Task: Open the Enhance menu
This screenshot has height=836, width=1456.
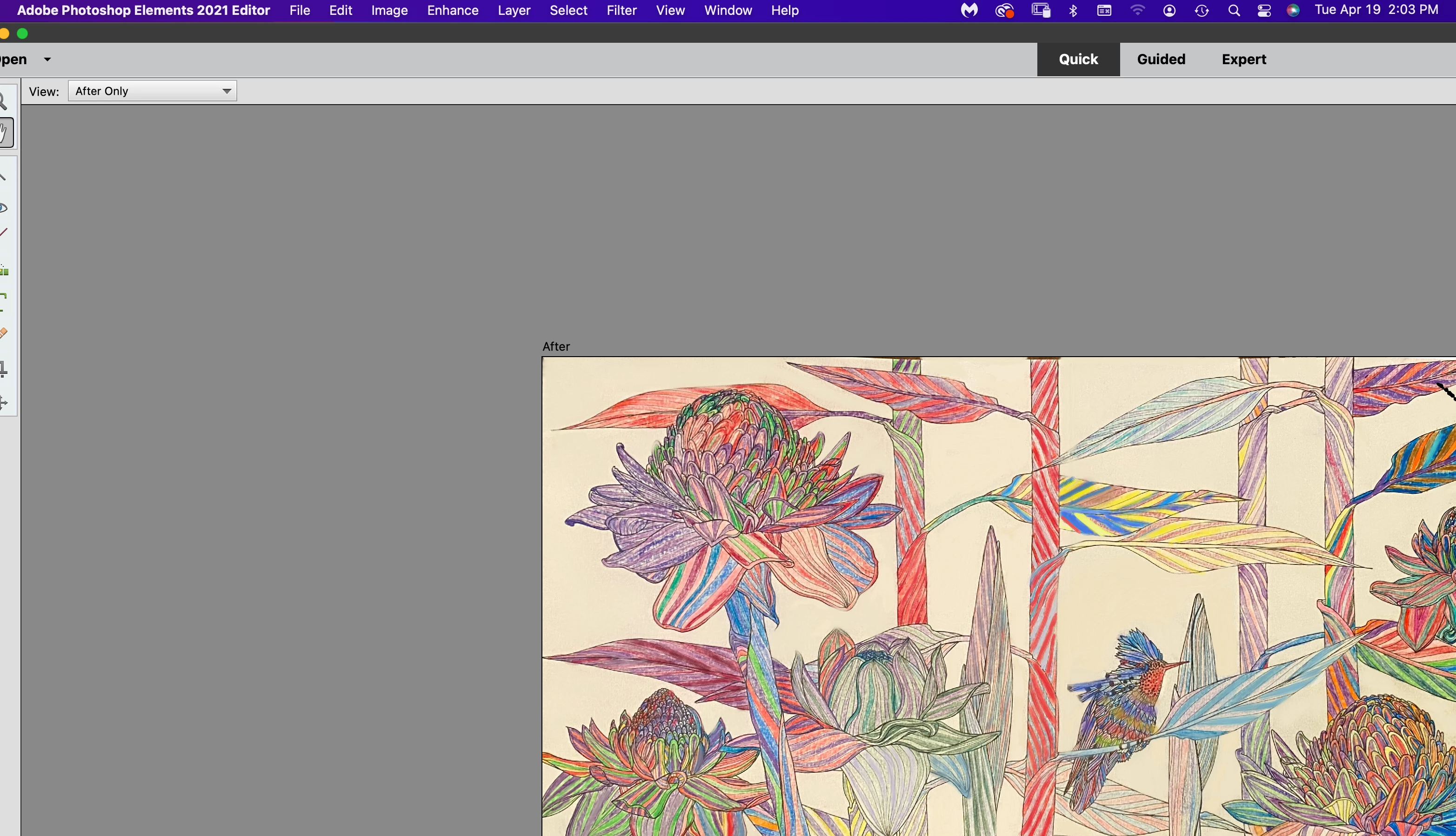Action: (453, 10)
